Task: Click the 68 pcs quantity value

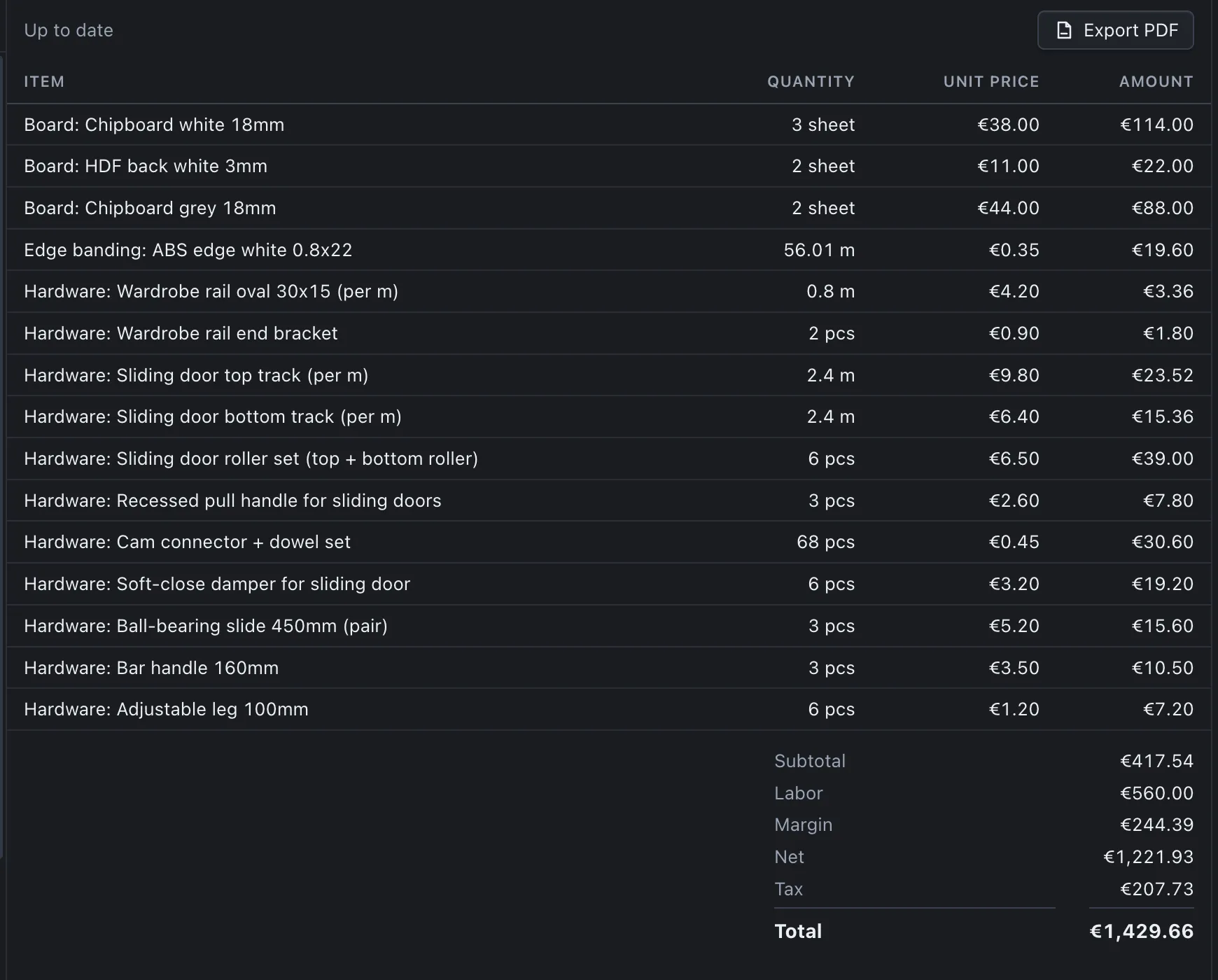Action: pyautogui.click(x=825, y=542)
